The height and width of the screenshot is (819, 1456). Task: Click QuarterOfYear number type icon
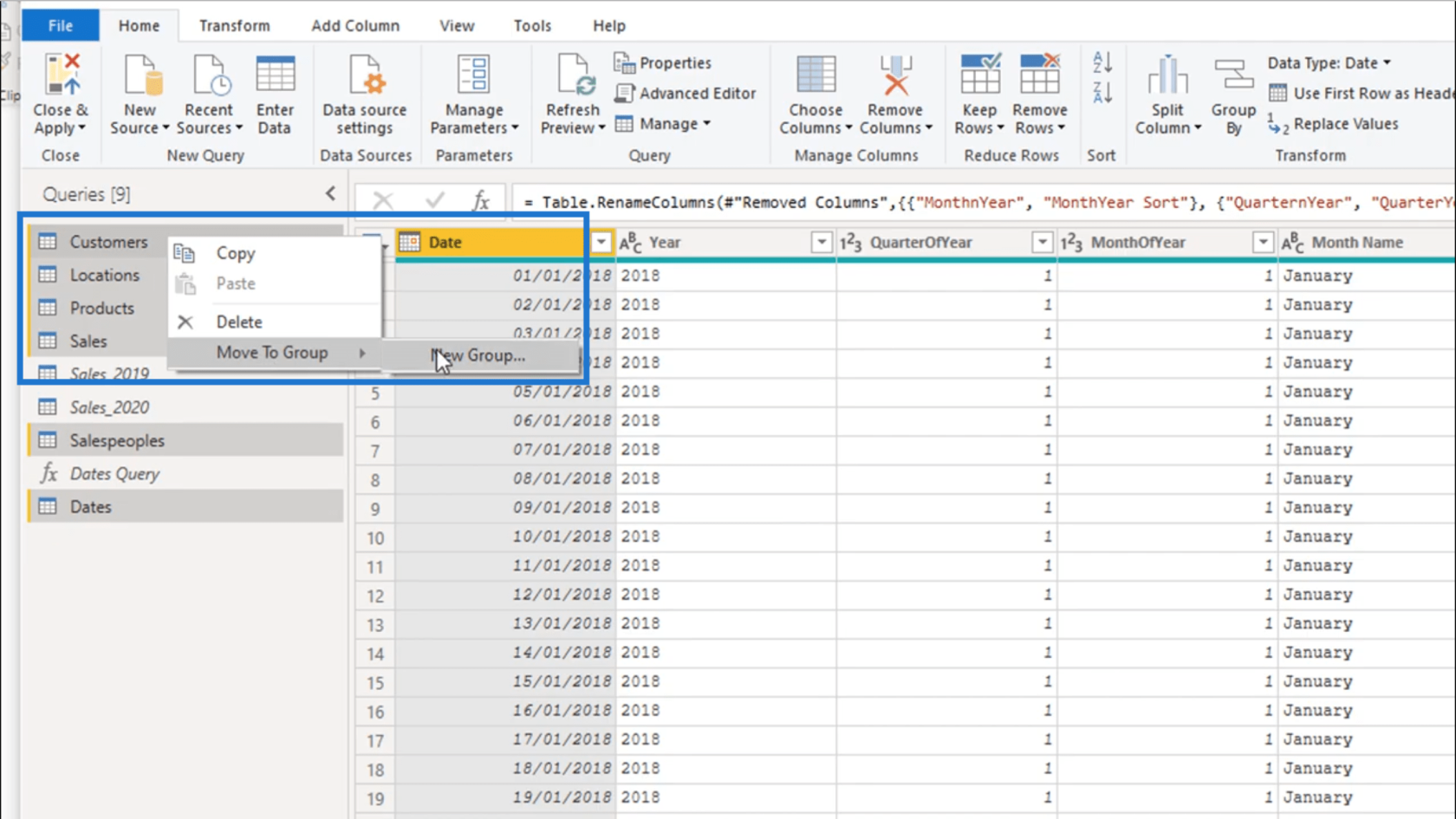[x=851, y=243]
